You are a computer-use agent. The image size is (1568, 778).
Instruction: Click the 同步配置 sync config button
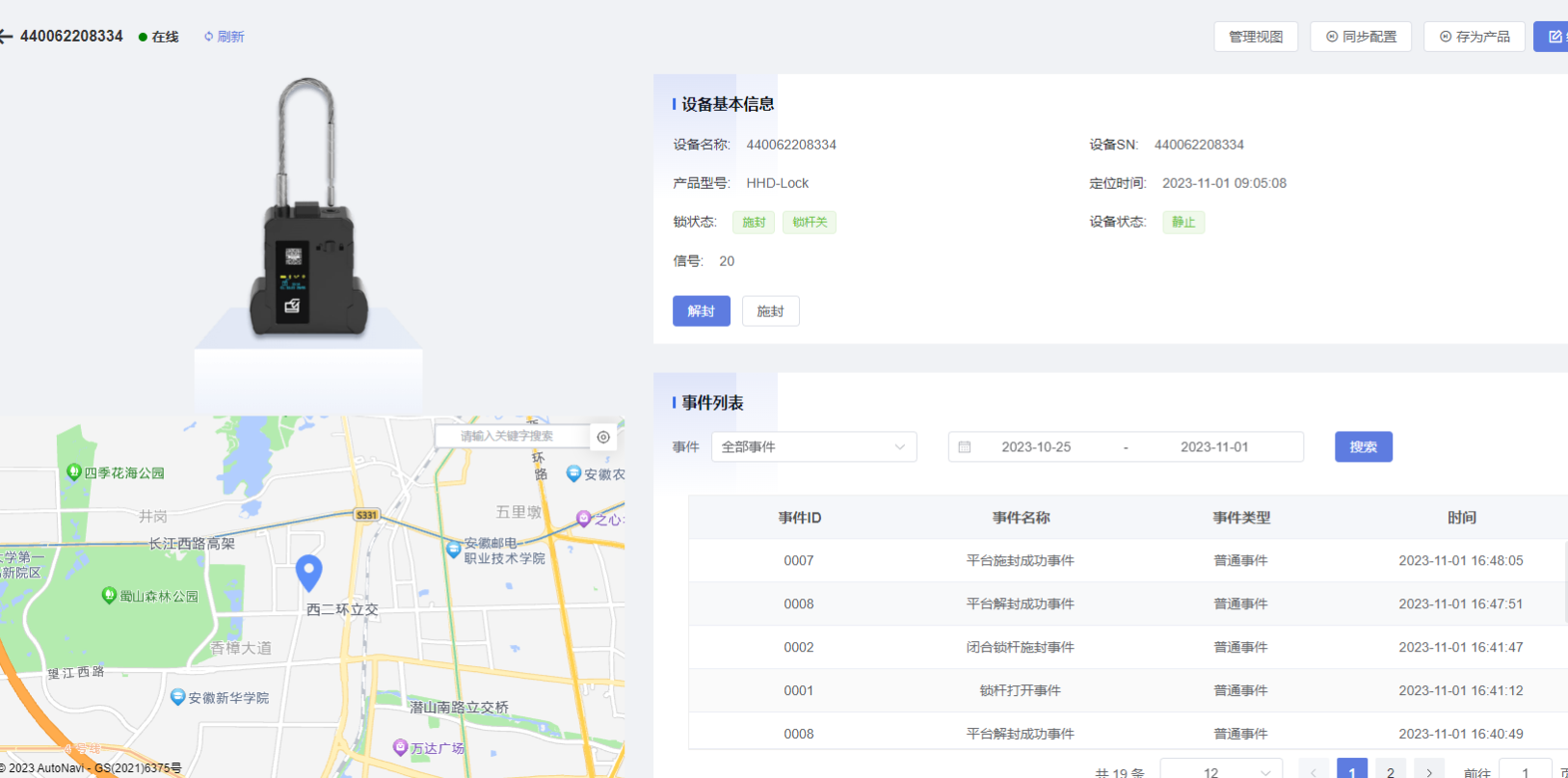click(1360, 37)
